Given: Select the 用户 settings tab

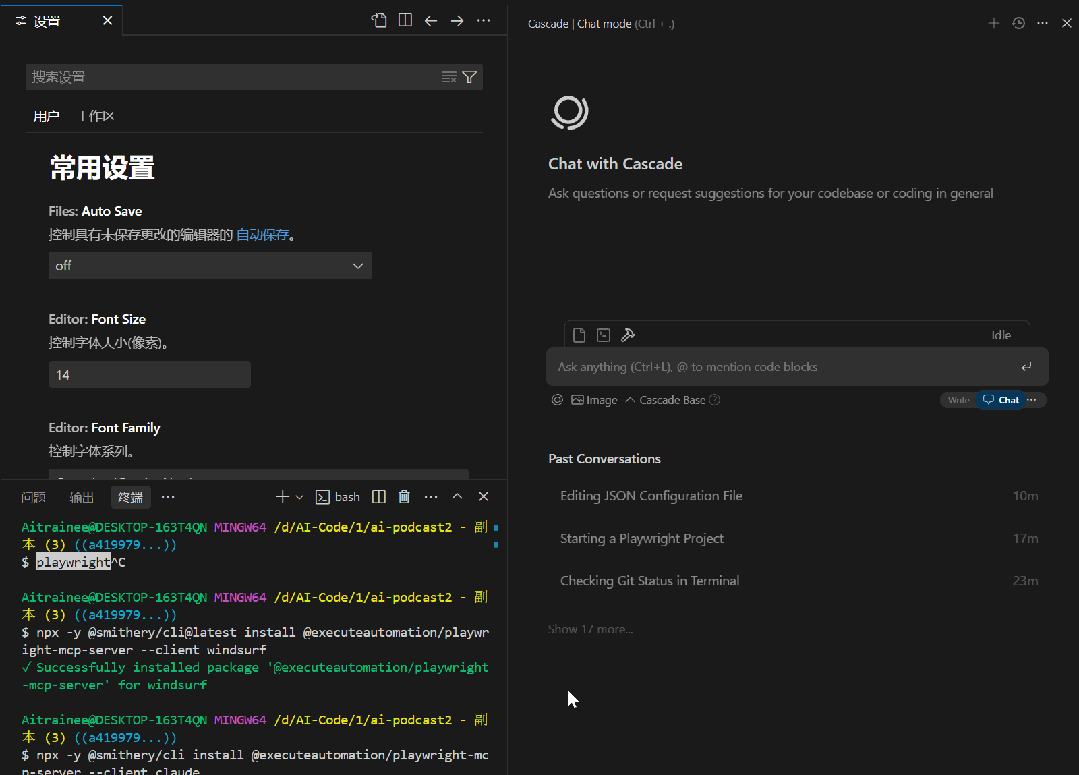Looking at the screenshot, I should point(46,116).
